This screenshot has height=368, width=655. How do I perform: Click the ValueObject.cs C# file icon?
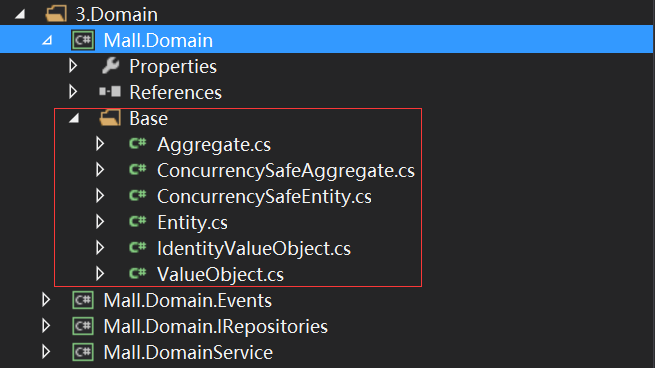click(137, 274)
